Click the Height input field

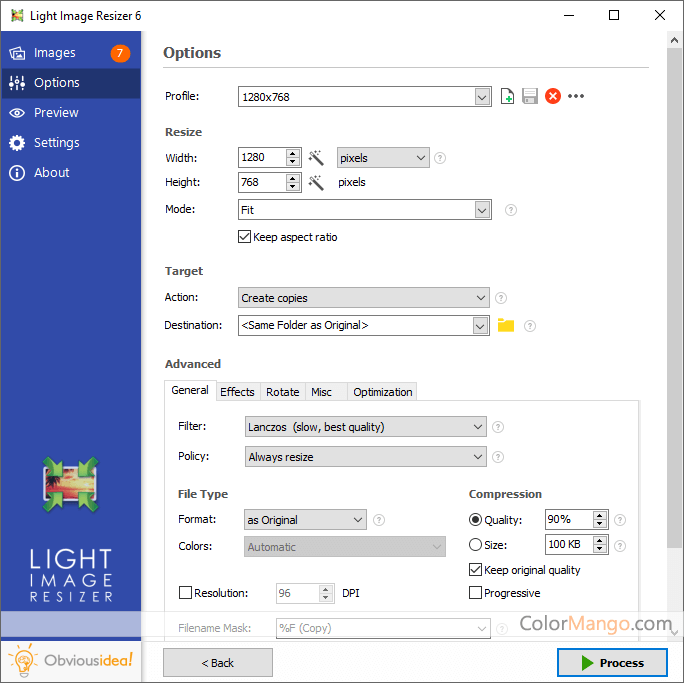click(262, 182)
